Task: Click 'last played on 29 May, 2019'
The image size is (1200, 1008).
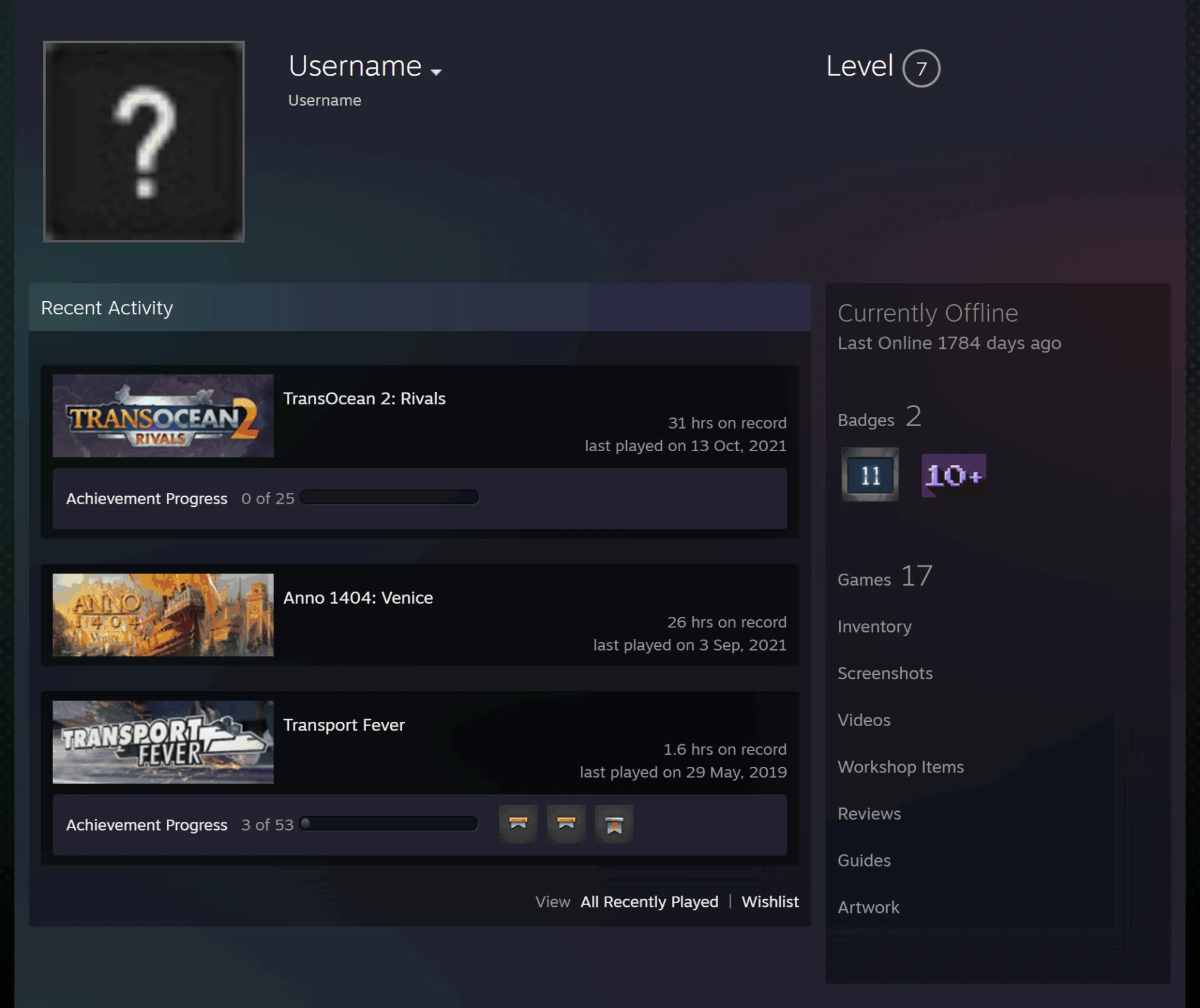Action: click(x=683, y=772)
